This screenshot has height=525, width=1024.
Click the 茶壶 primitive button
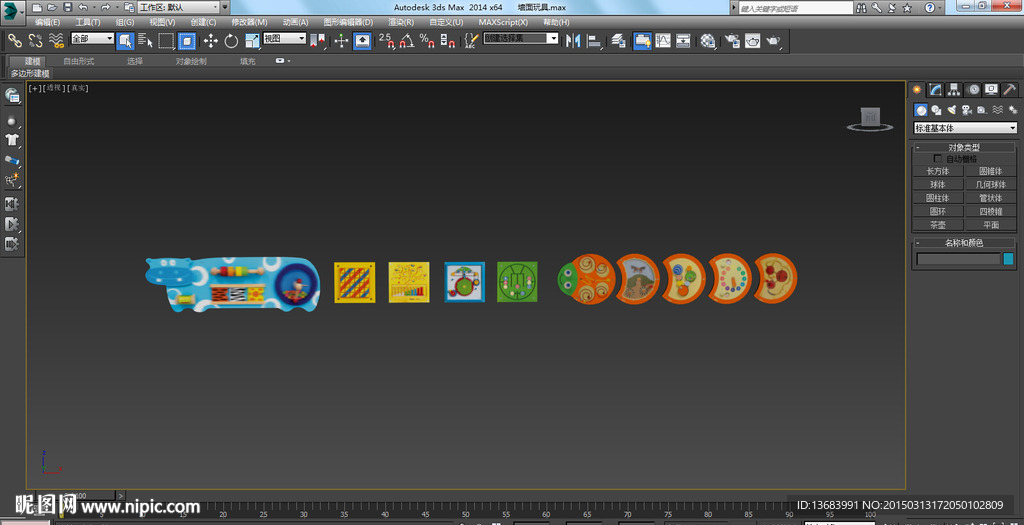tap(937, 225)
